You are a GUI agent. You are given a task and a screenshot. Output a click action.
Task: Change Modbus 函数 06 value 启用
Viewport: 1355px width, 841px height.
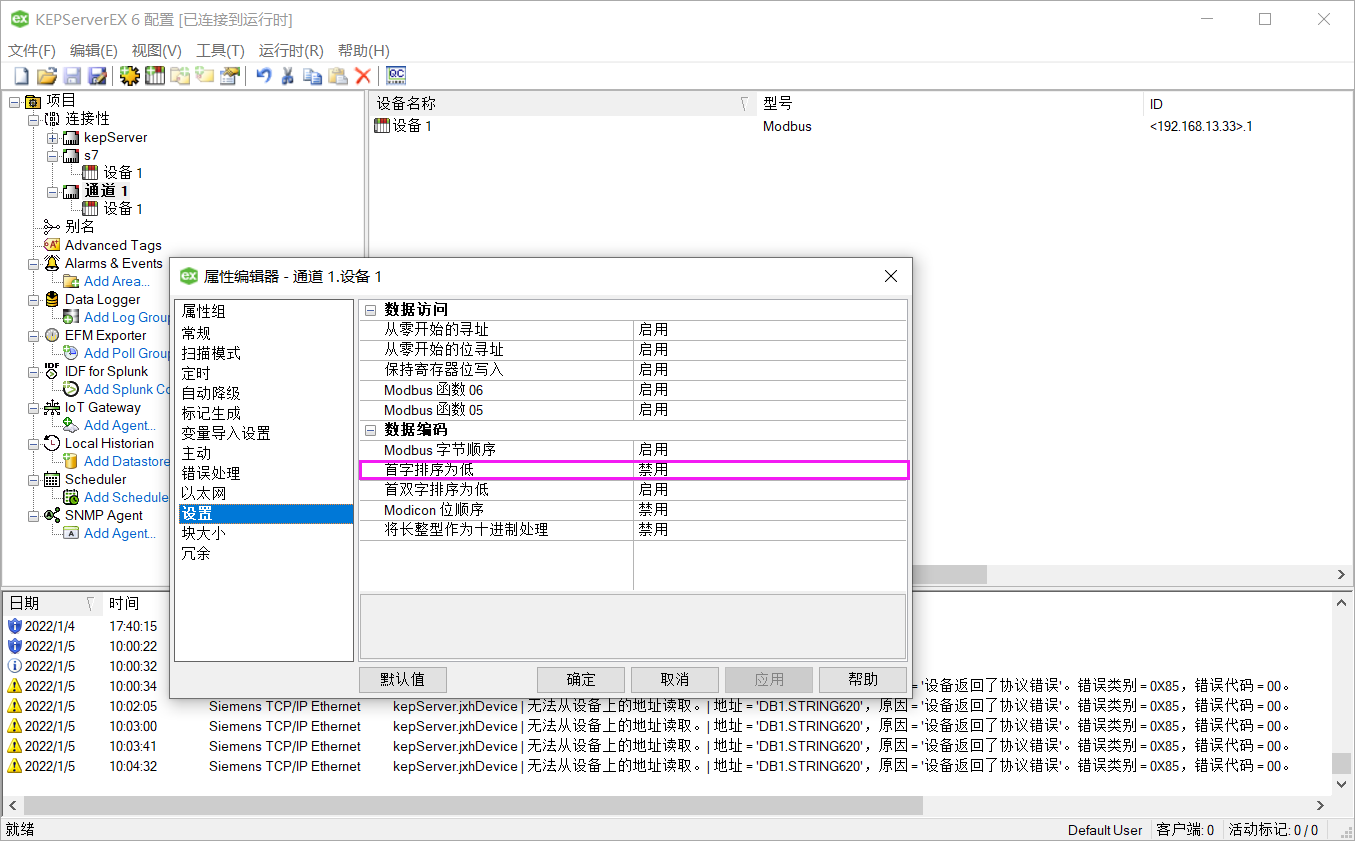(x=770, y=390)
